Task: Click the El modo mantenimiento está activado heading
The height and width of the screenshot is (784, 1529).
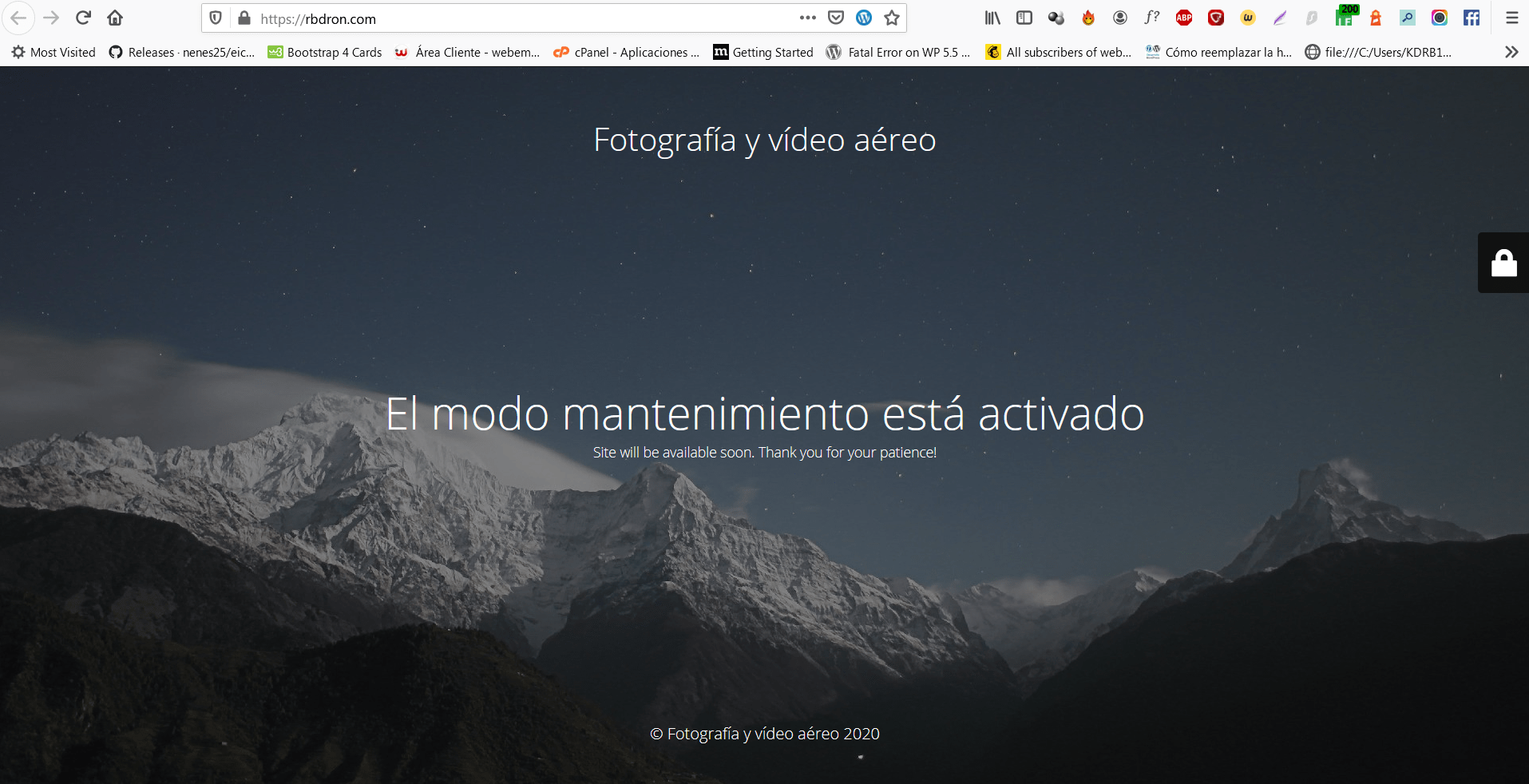Action: pos(765,414)
